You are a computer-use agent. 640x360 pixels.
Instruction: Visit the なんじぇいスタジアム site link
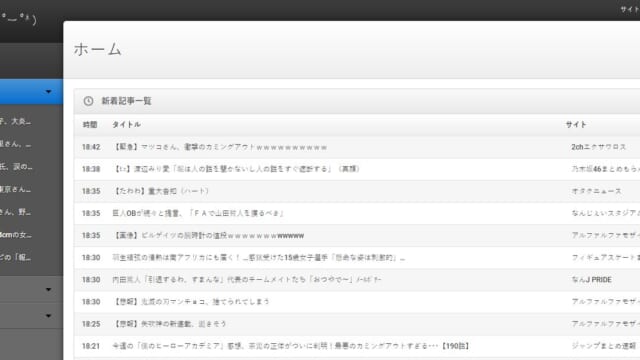[605, 213]
